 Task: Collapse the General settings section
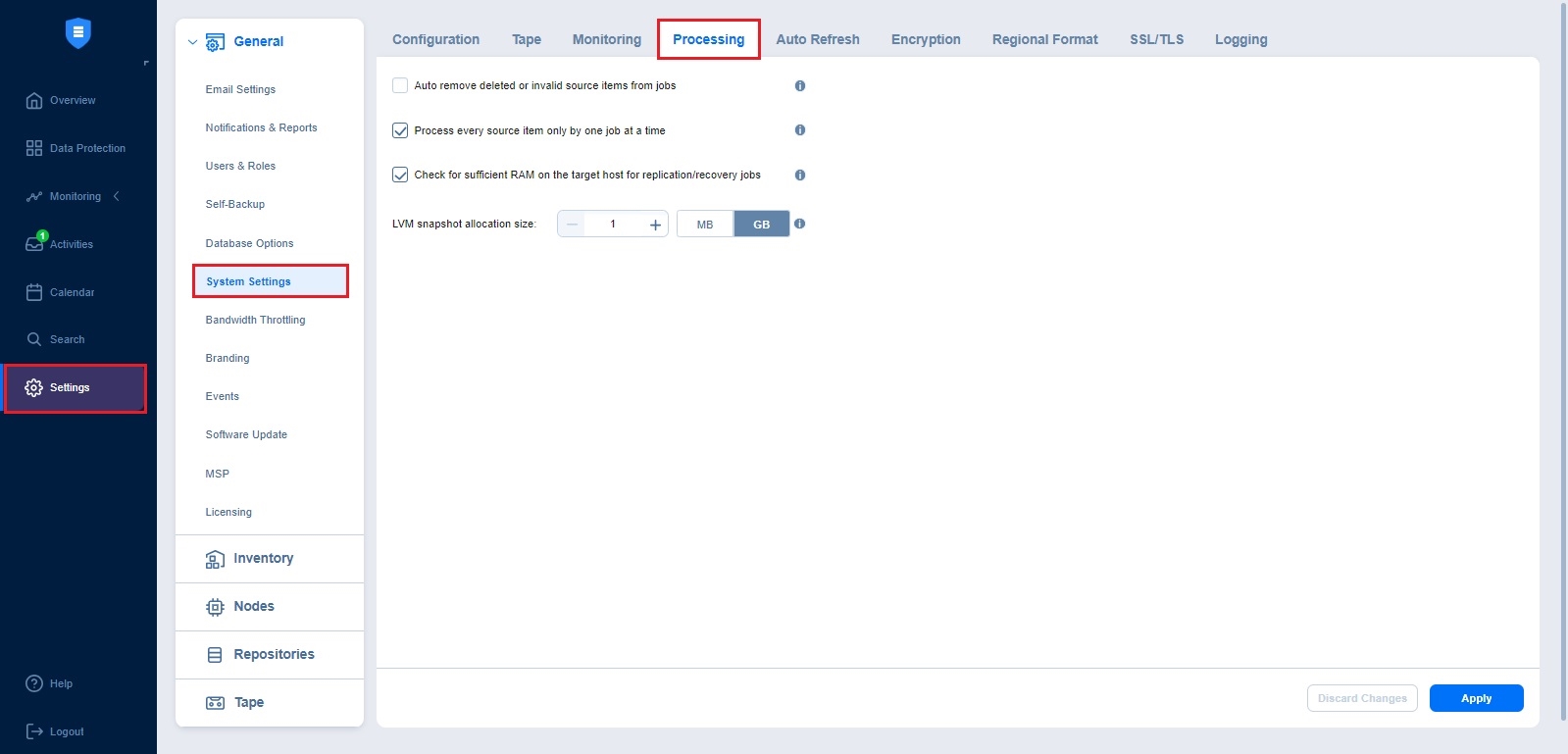[x=193, y=42]
